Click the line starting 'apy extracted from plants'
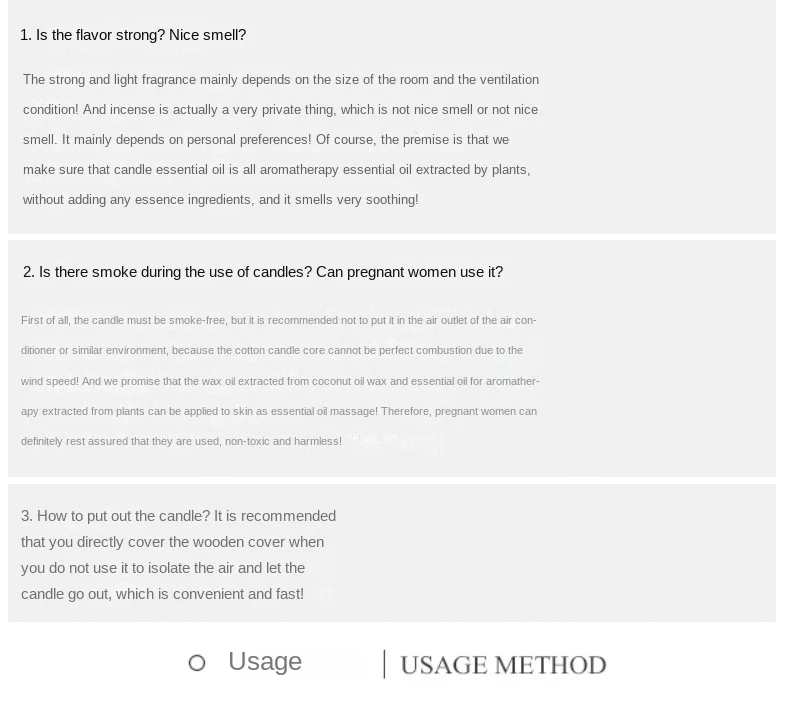The width and height of the screenshot is (790, 712). pyautogui.click(x=279, y=412)
